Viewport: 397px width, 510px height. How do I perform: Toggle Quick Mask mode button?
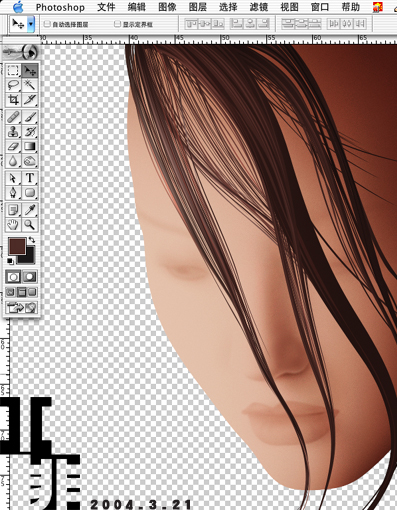(x=30, y=277)
